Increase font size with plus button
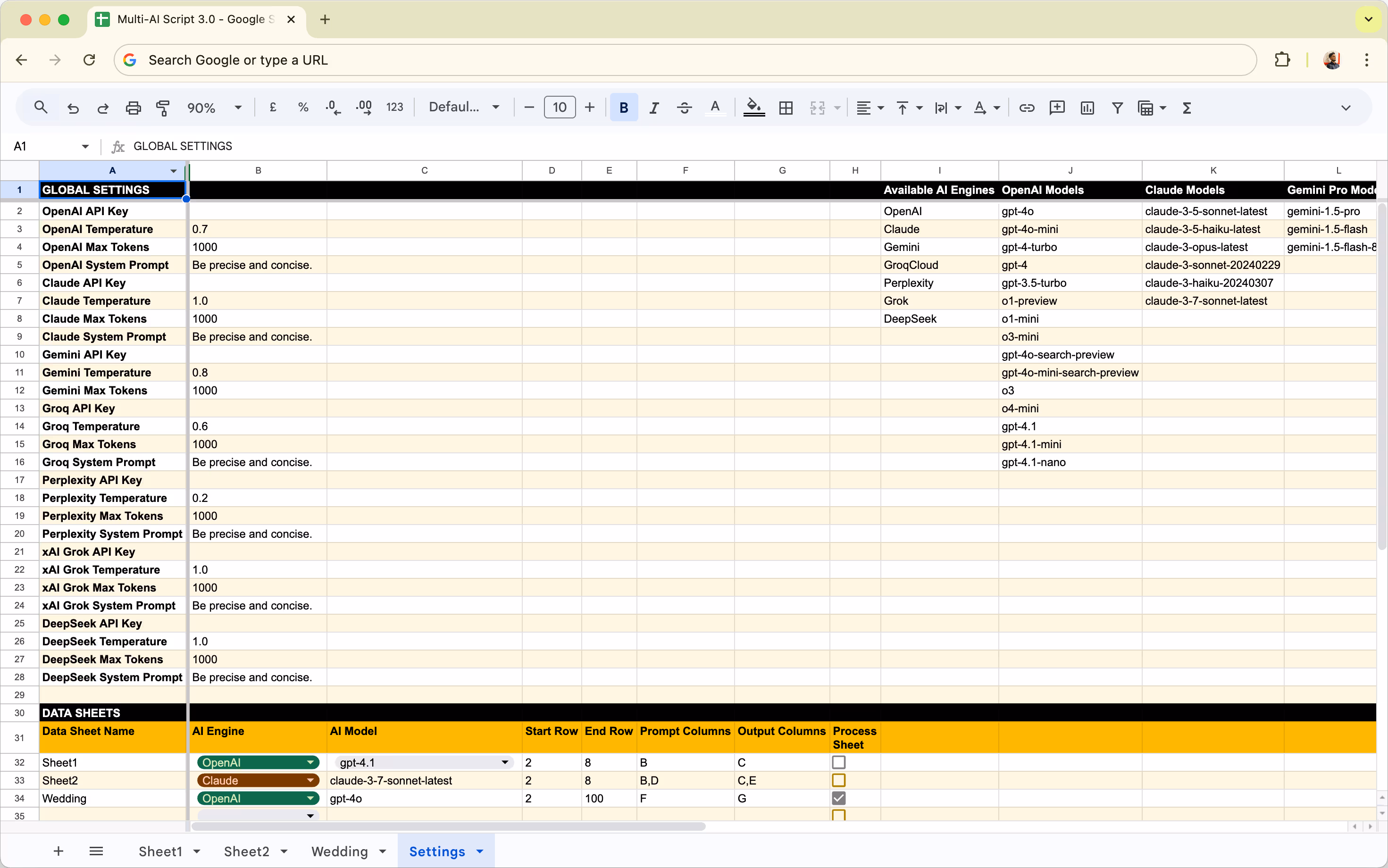This screenshot has width=1388, height=868. (x=590, y=108)
